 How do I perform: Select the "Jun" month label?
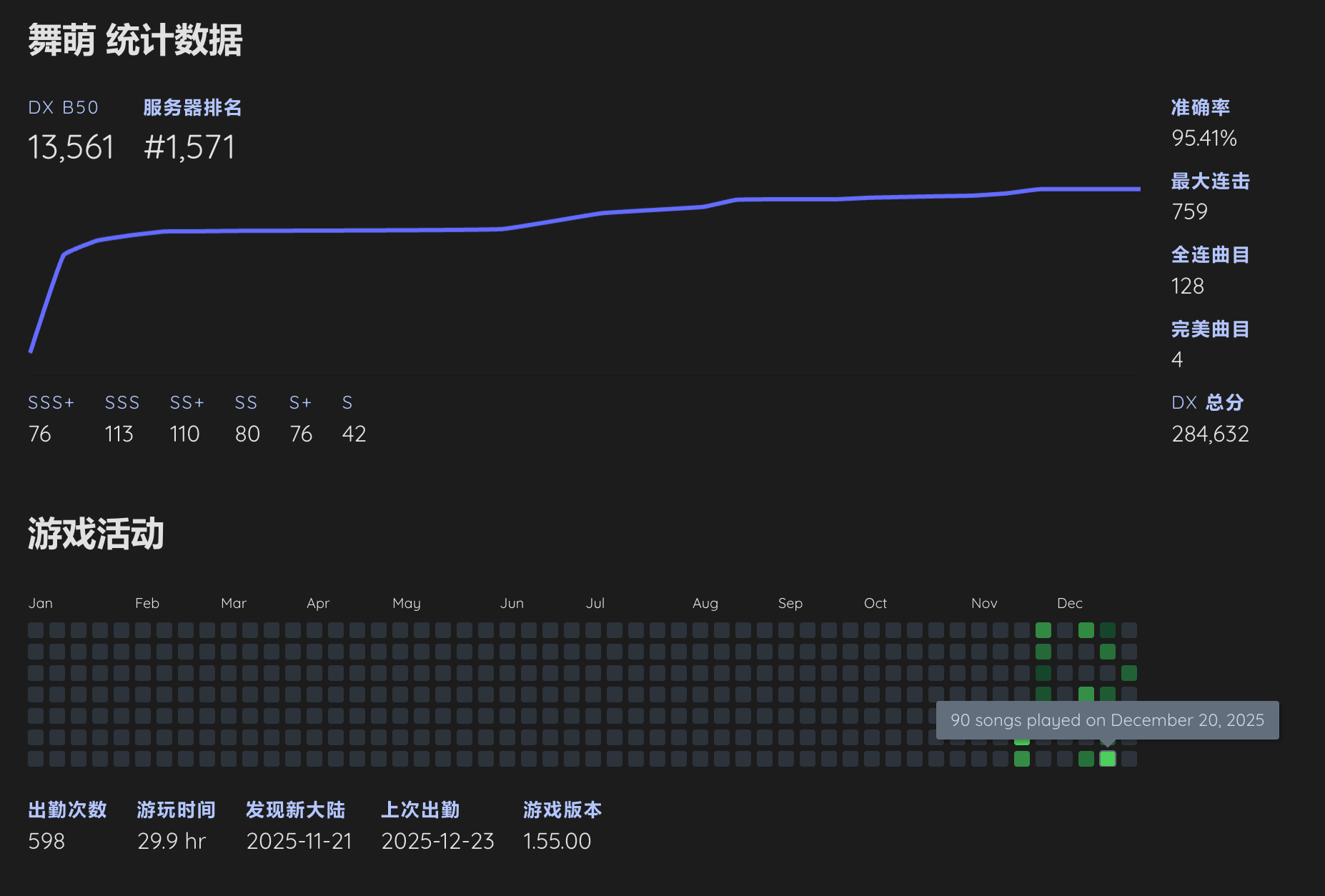pyautogui.click(x=512, y=603)
